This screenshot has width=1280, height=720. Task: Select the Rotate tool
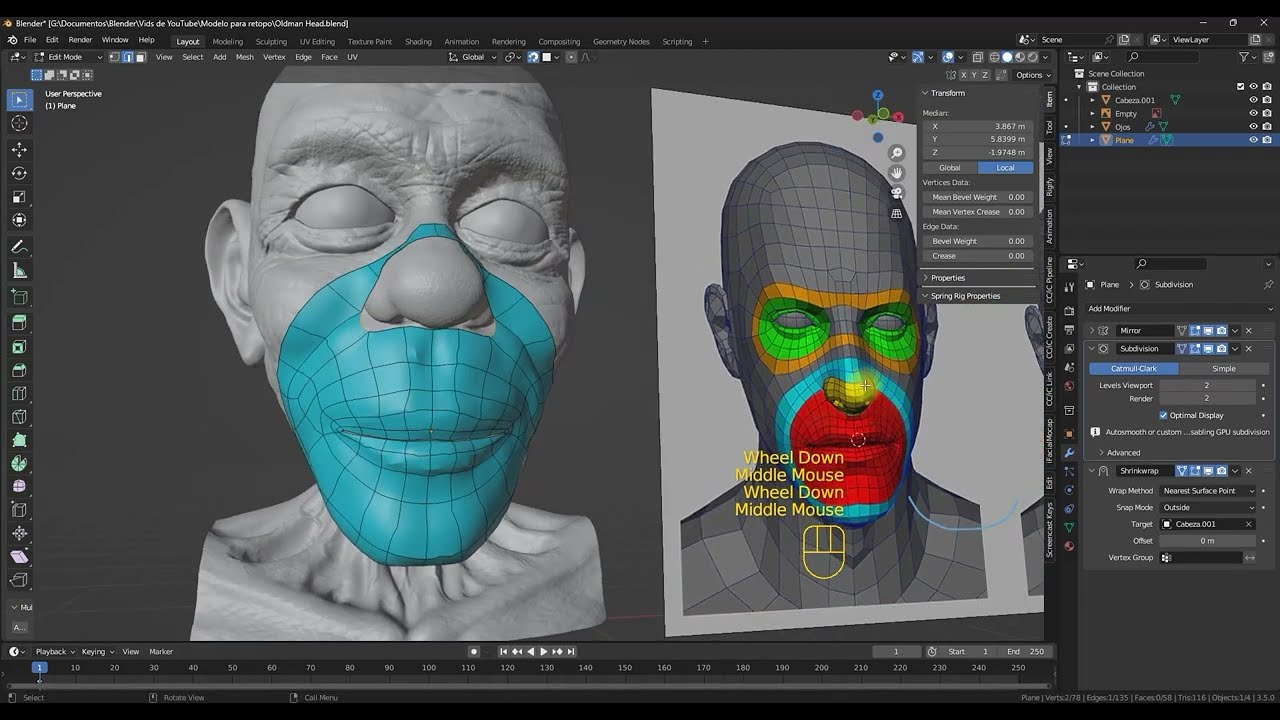(x=19, y=173)
